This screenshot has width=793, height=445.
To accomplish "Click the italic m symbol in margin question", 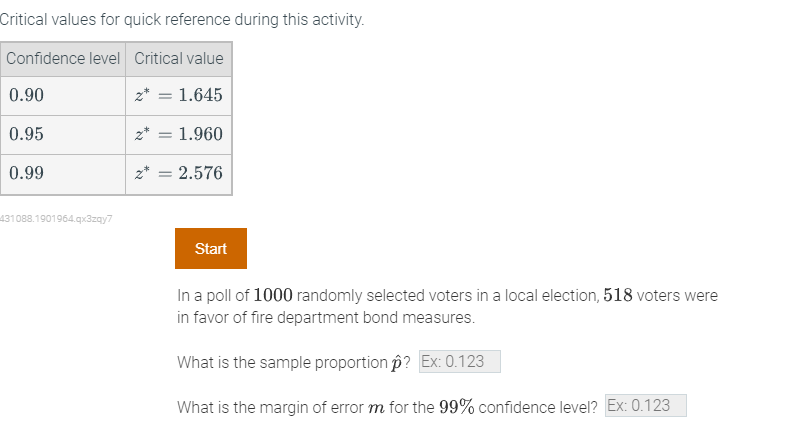I will 376,408.
